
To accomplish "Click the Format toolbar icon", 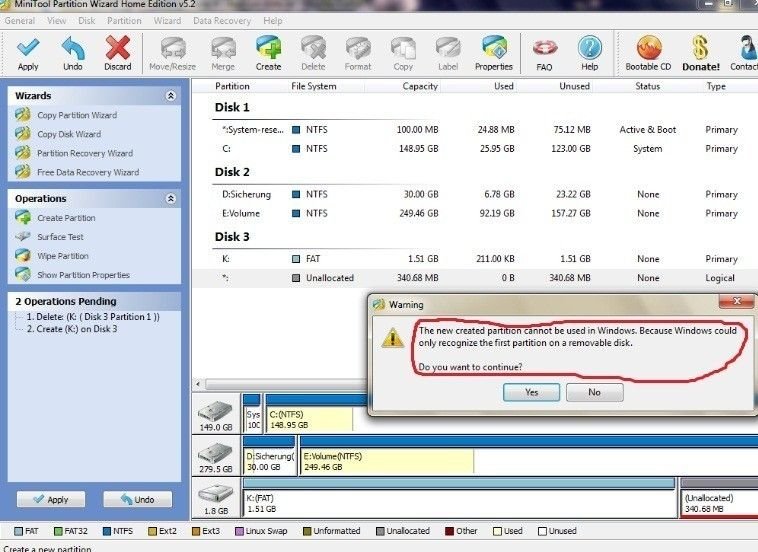I will [x=358, y=48].
